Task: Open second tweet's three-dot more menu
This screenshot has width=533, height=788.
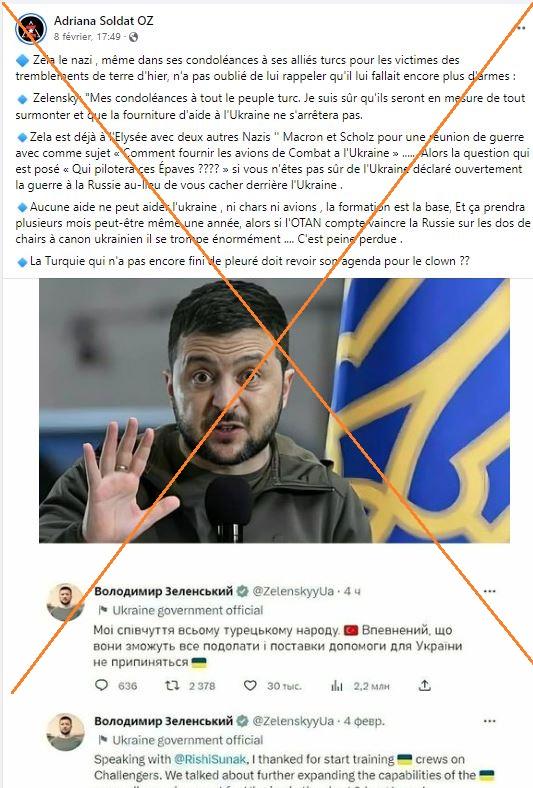Action: coord(489,721)
